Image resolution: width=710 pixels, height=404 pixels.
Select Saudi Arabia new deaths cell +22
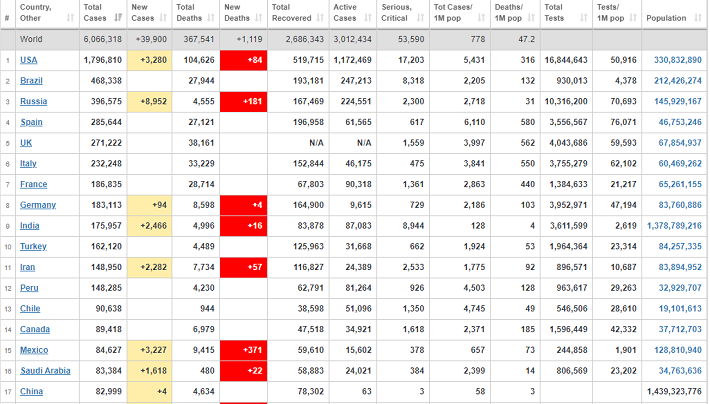(244, 371)
